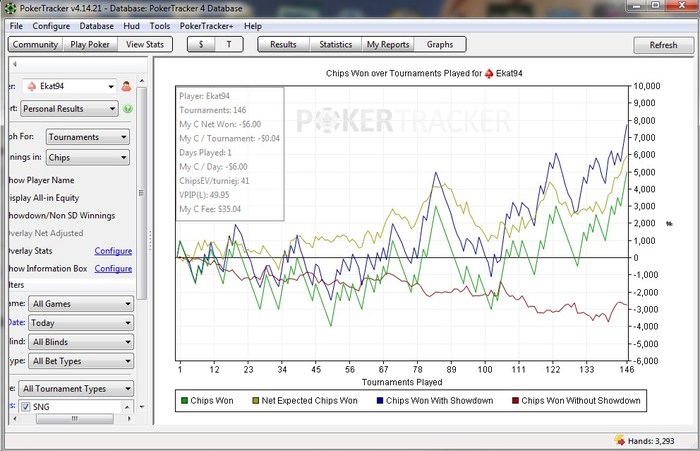
Task: Click the spade icon in graph title
Action: point(489,73)
